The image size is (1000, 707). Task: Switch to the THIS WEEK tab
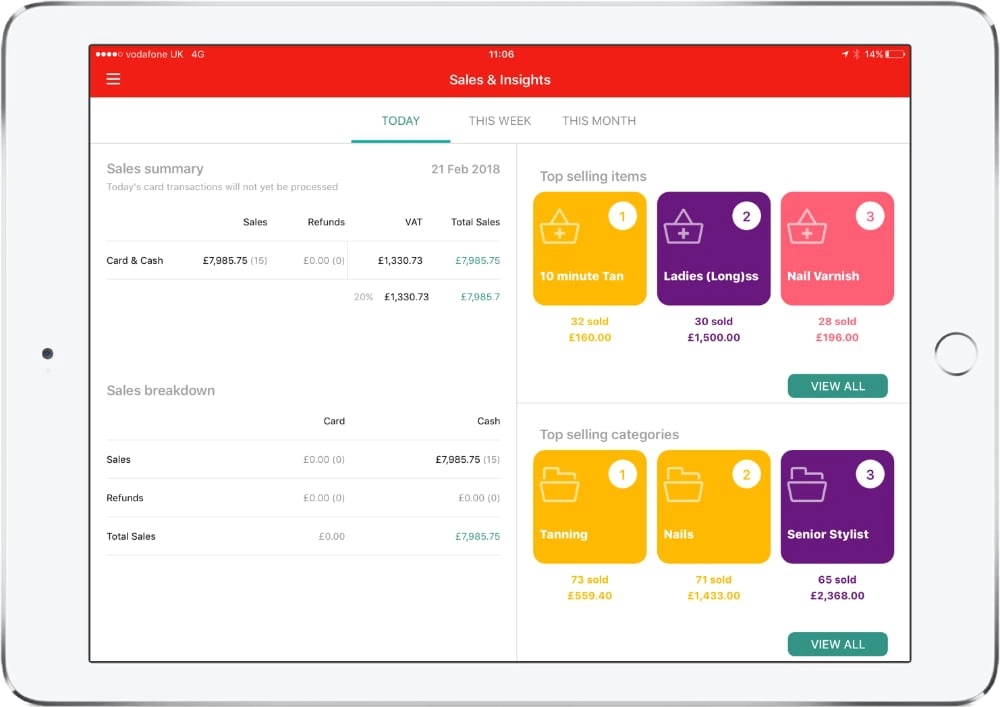pos(499,121)
